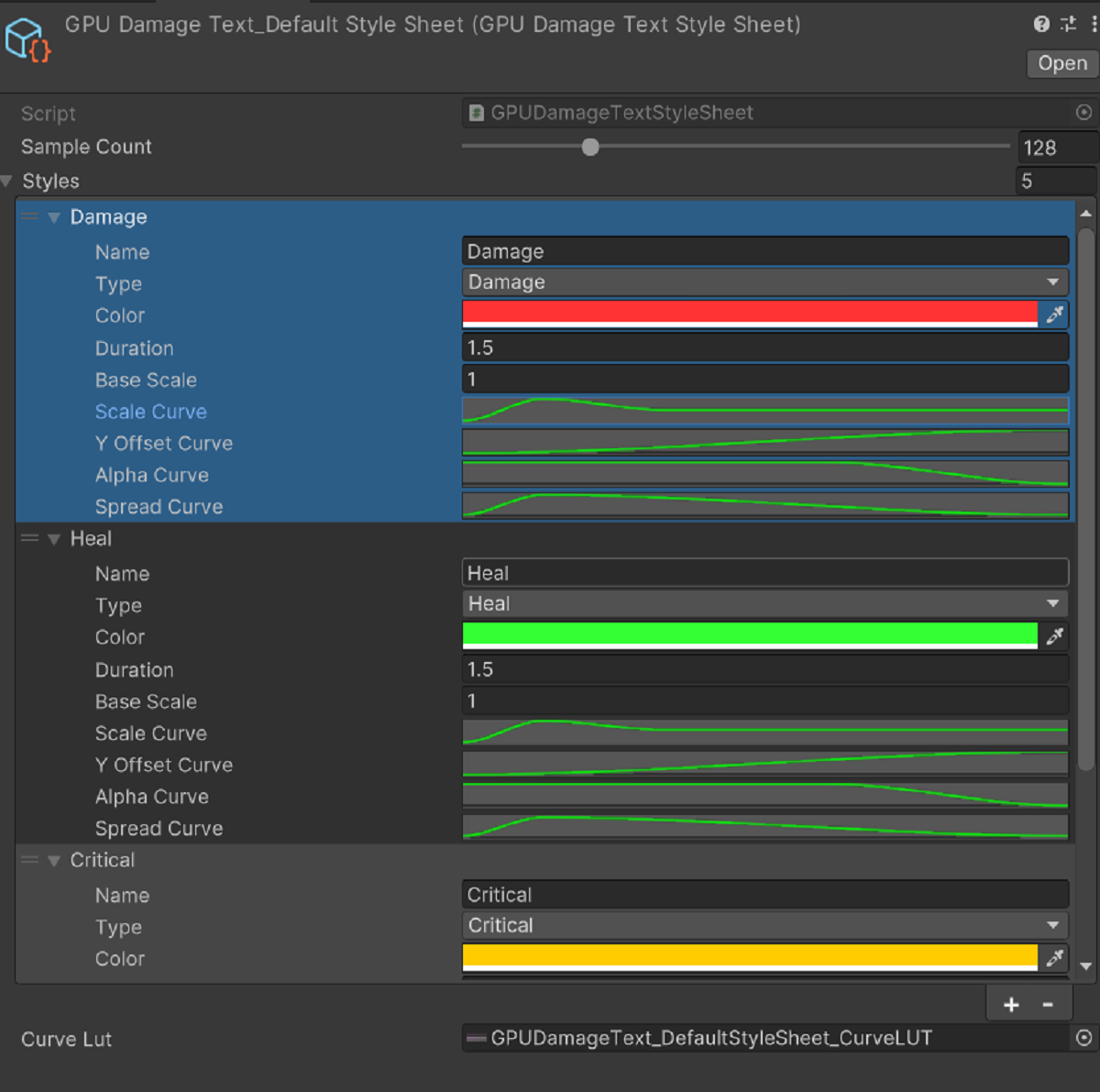Open the Damage Alpha Curve editor
Image resolution: width=1100 pixels, height=1092 pixels.
pyautogui.click(x=765, y=473)
